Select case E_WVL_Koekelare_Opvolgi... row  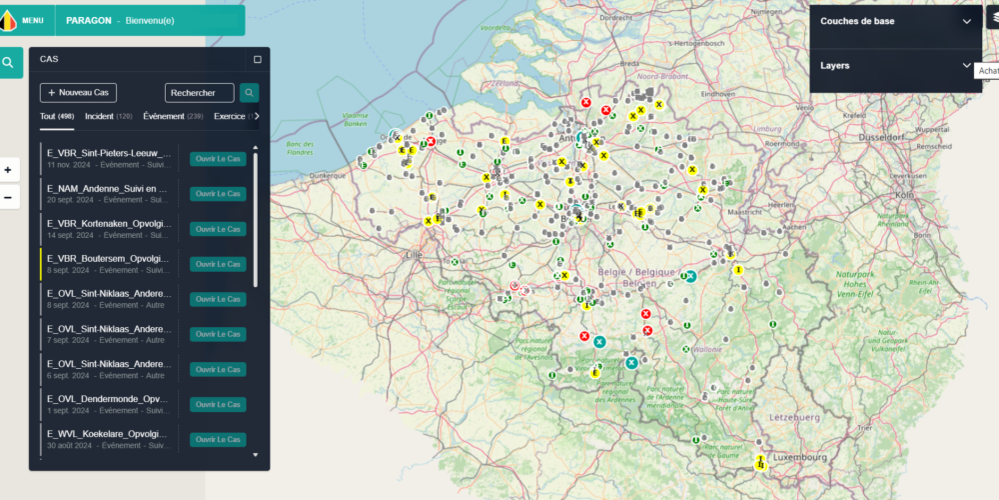tap(109, 439)
